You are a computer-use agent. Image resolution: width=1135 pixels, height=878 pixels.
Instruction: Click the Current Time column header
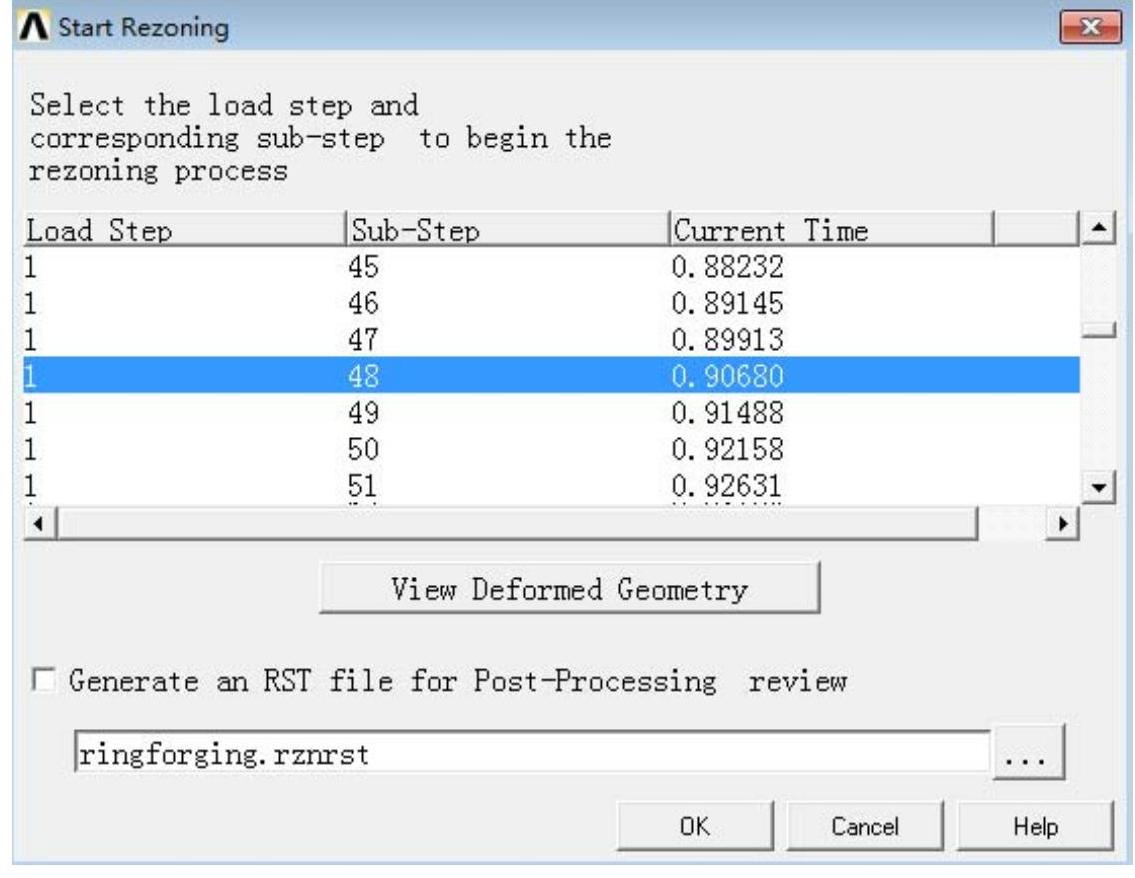[829, 231]
